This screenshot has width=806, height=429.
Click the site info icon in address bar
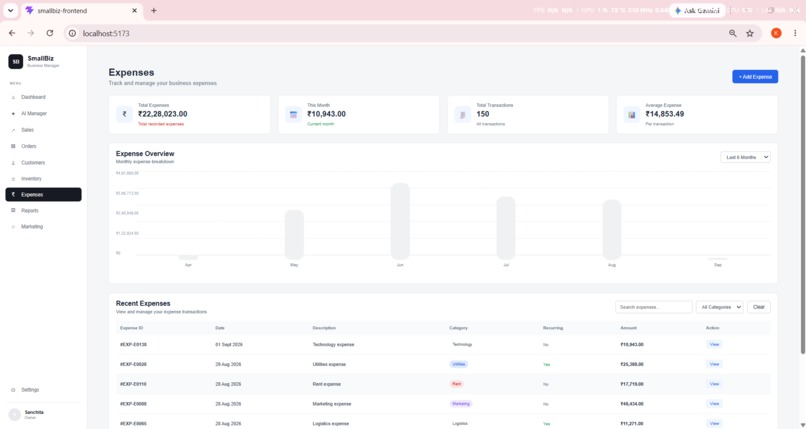coord(72,33)
